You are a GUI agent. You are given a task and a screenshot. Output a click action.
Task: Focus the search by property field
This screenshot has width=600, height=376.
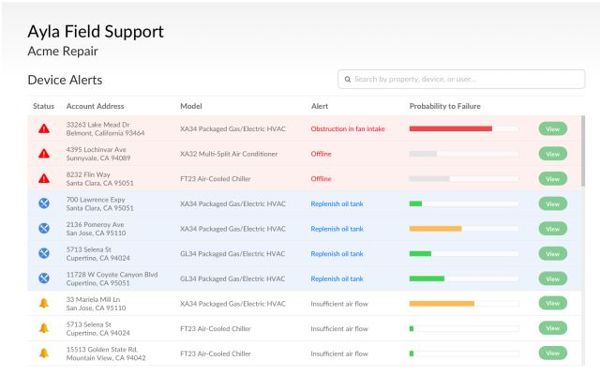[461, 79]
